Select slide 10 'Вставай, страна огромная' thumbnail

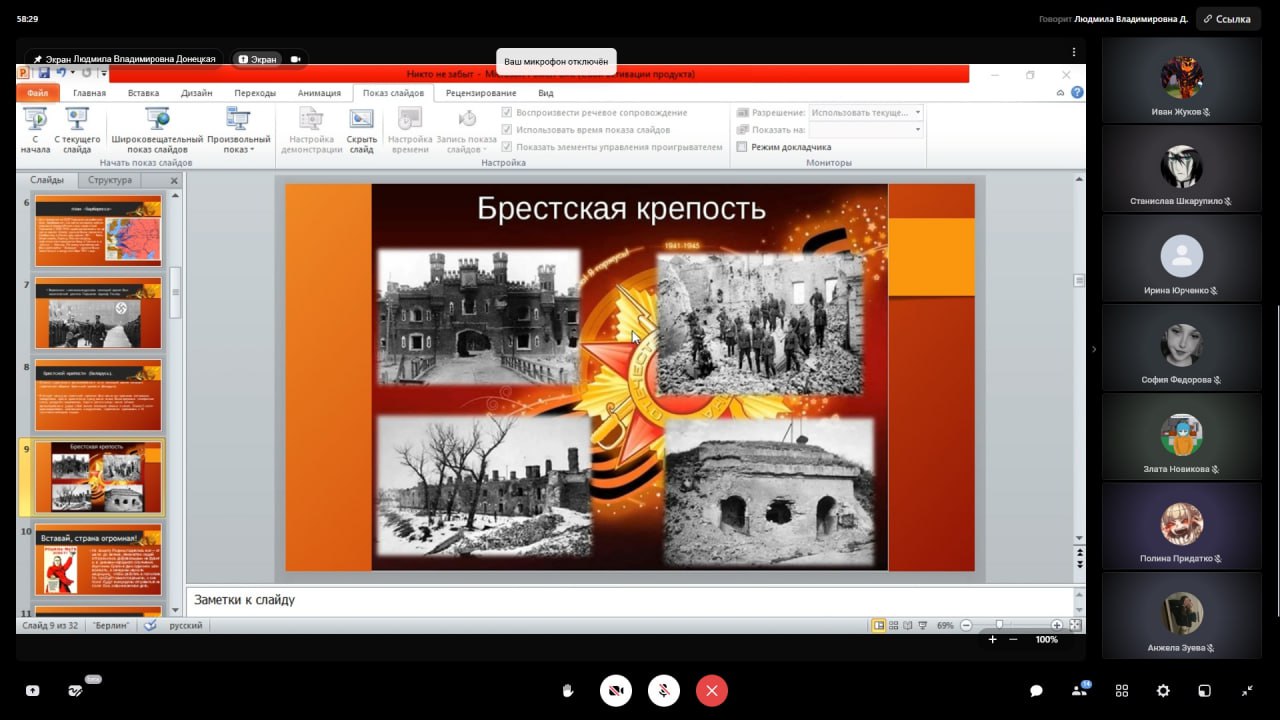[x=98, y=561]
